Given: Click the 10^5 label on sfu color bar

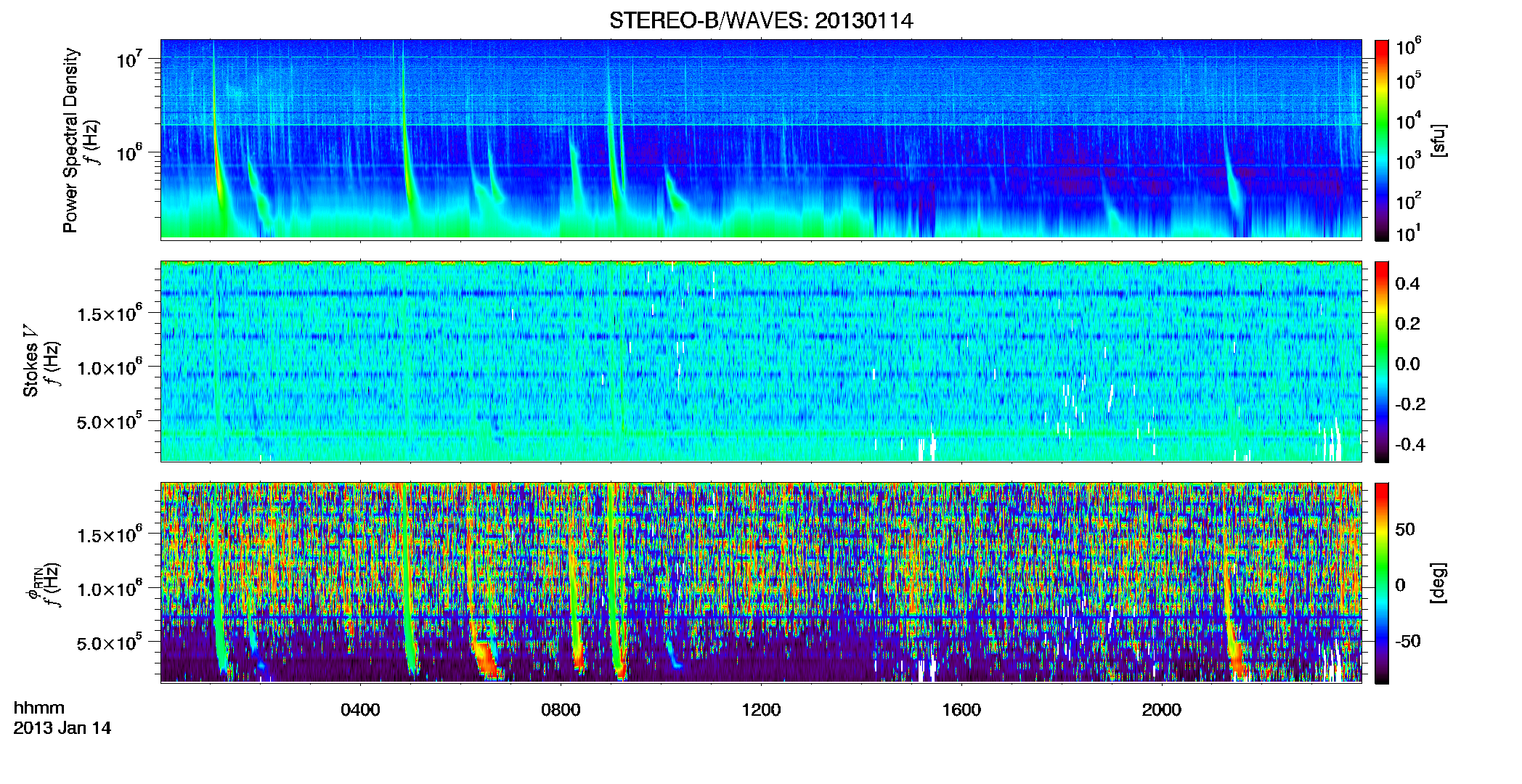Looking at the screenshot, I should 1409,81.
